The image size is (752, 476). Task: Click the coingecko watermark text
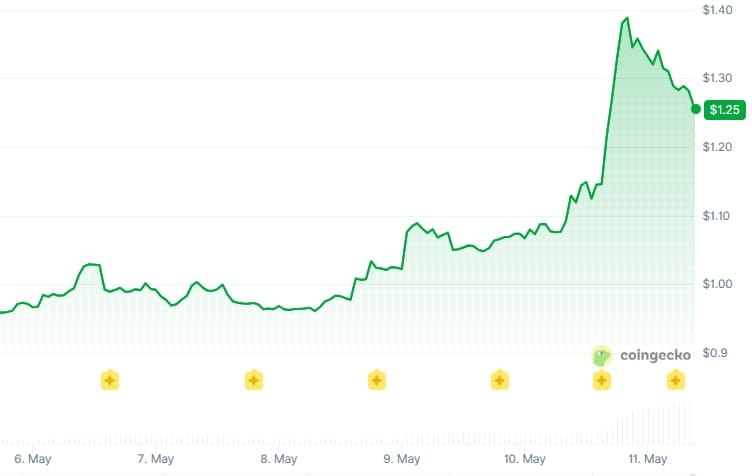pos(655,355)
